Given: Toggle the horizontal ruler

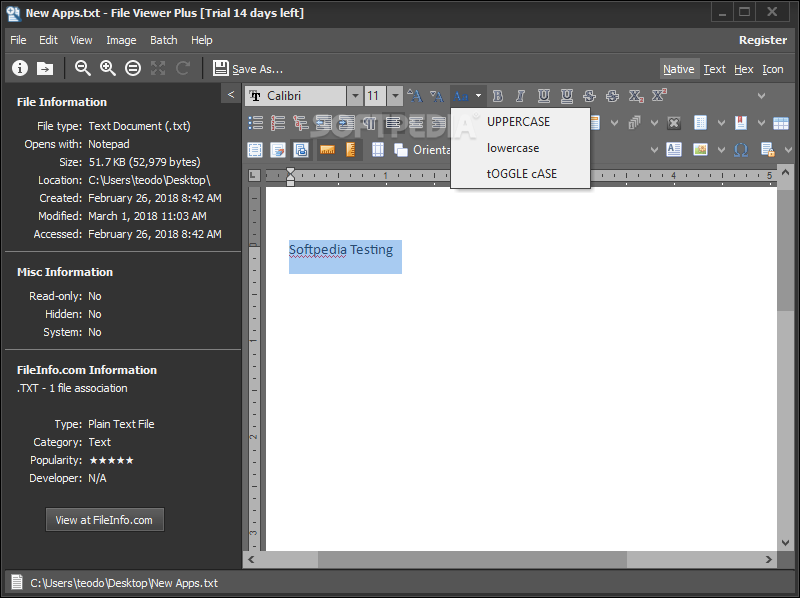Looking at the screenshot, I should [x=327, y=150].
